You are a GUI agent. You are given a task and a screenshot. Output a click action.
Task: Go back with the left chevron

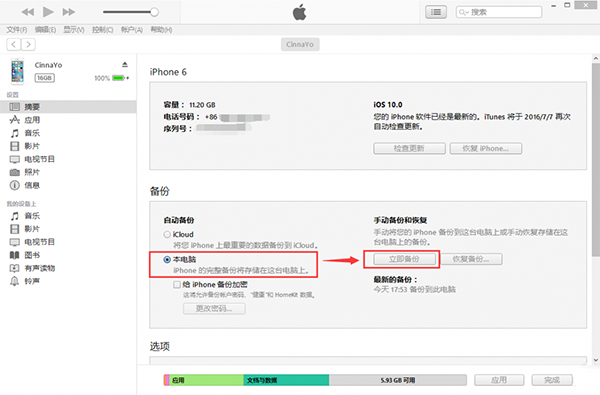[x=14, y=44]
